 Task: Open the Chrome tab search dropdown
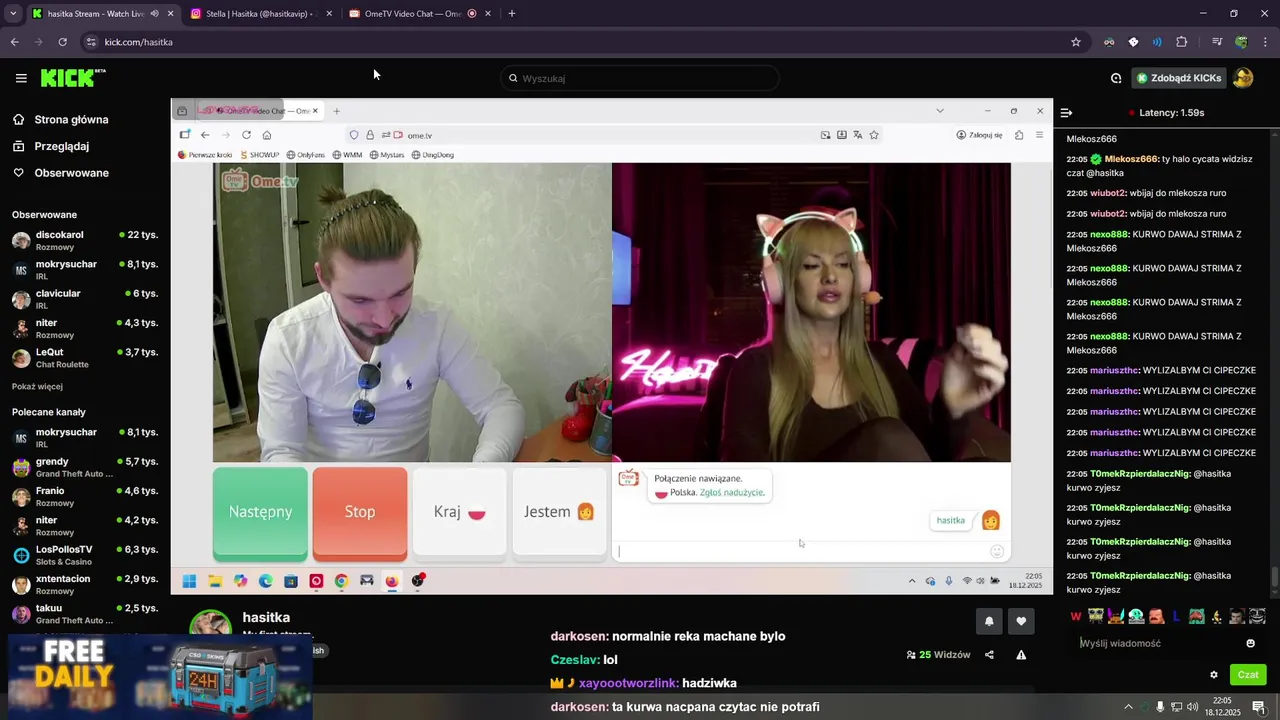pyautogui.click(x=13, y=14)
